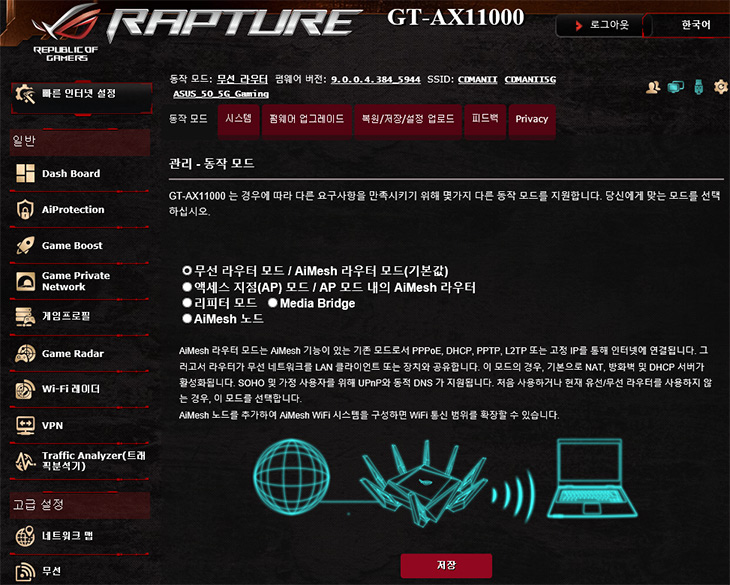The image size is (730, 585).
Task: Select 리피터 모드 radio option
Action: (x=187, y=303)
